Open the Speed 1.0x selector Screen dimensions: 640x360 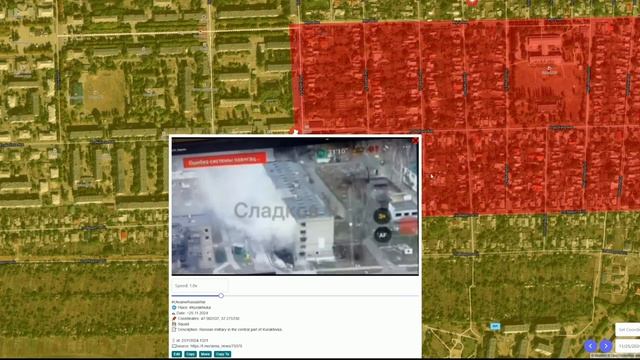pos(199,286)
